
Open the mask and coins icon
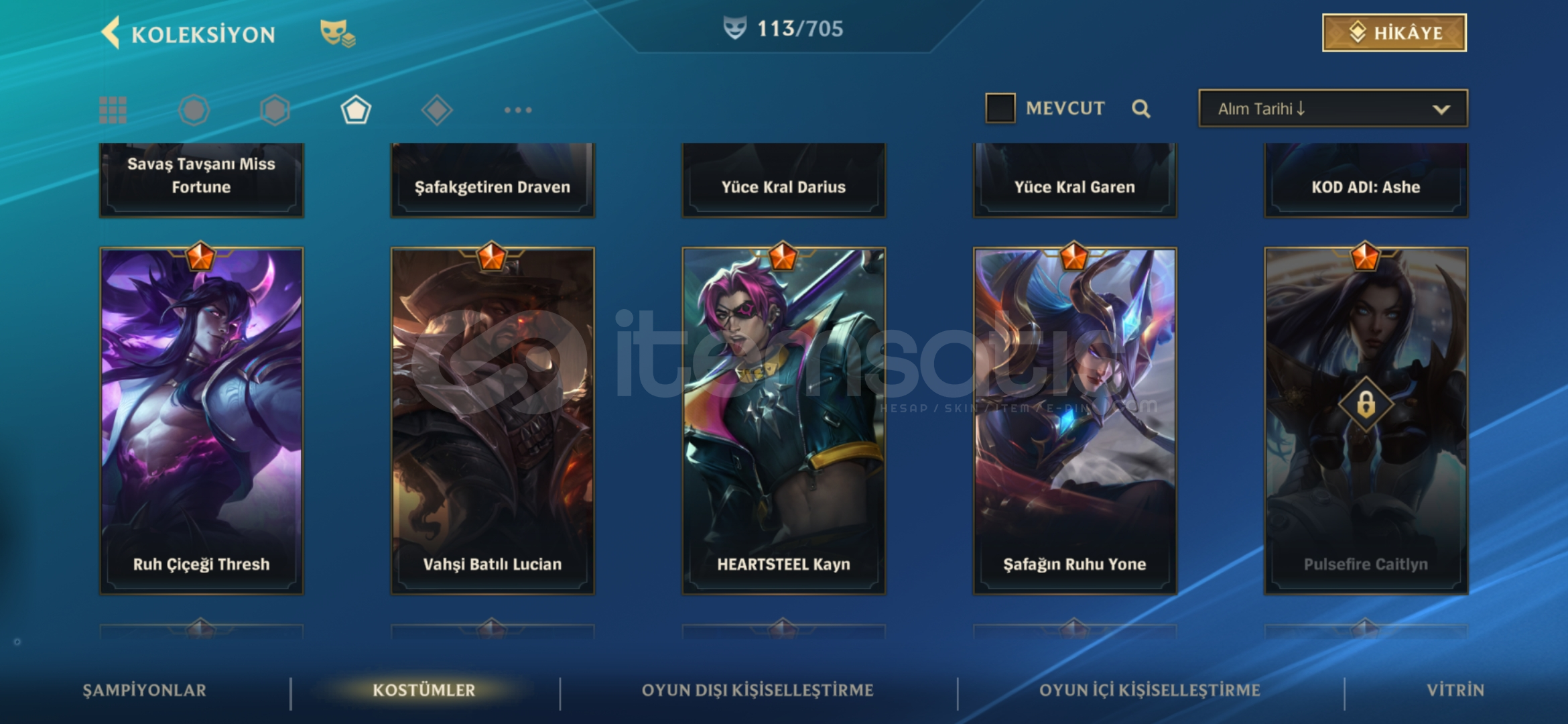(x=338, y=34)
